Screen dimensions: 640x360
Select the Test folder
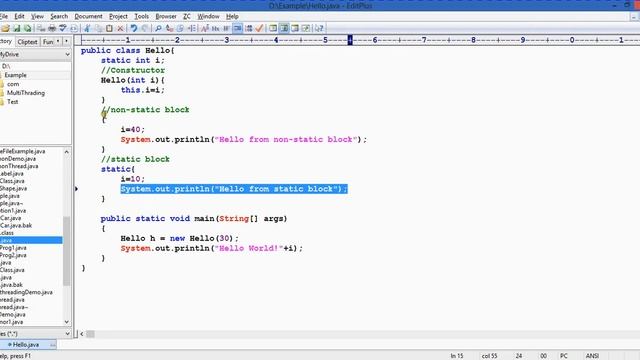pos(12,102)
